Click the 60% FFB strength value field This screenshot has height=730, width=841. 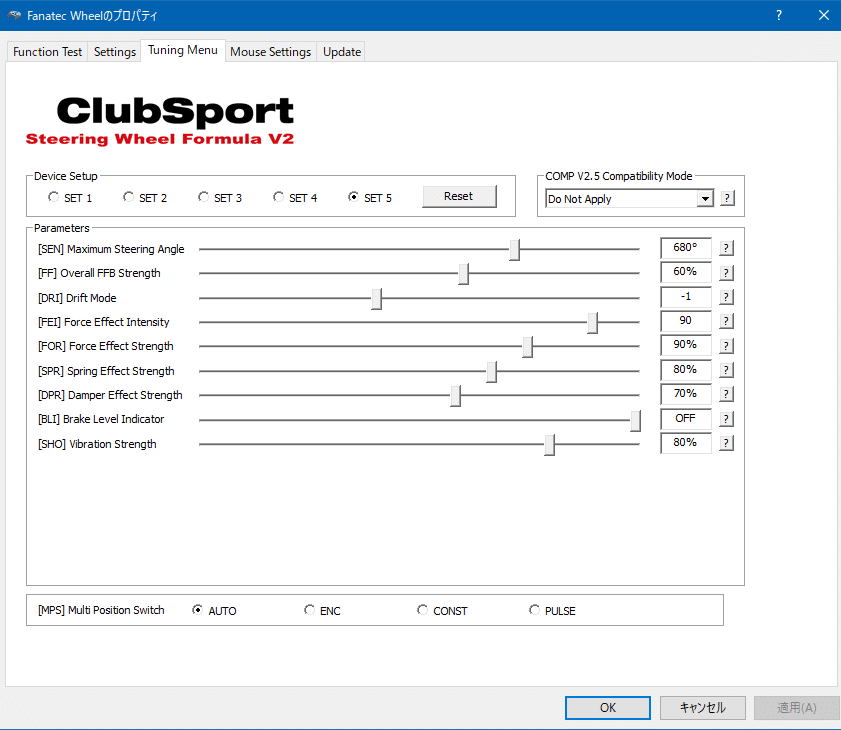click(685, 272)
